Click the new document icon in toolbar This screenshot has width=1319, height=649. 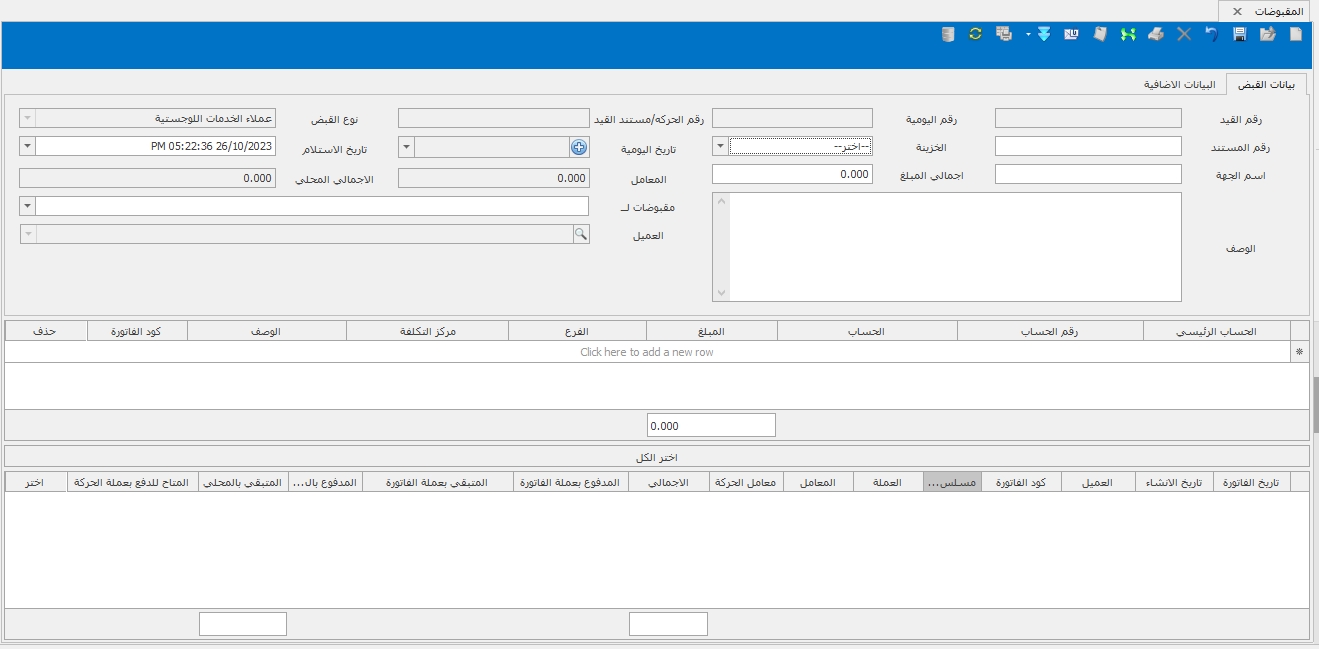[x=1296, y=34]
